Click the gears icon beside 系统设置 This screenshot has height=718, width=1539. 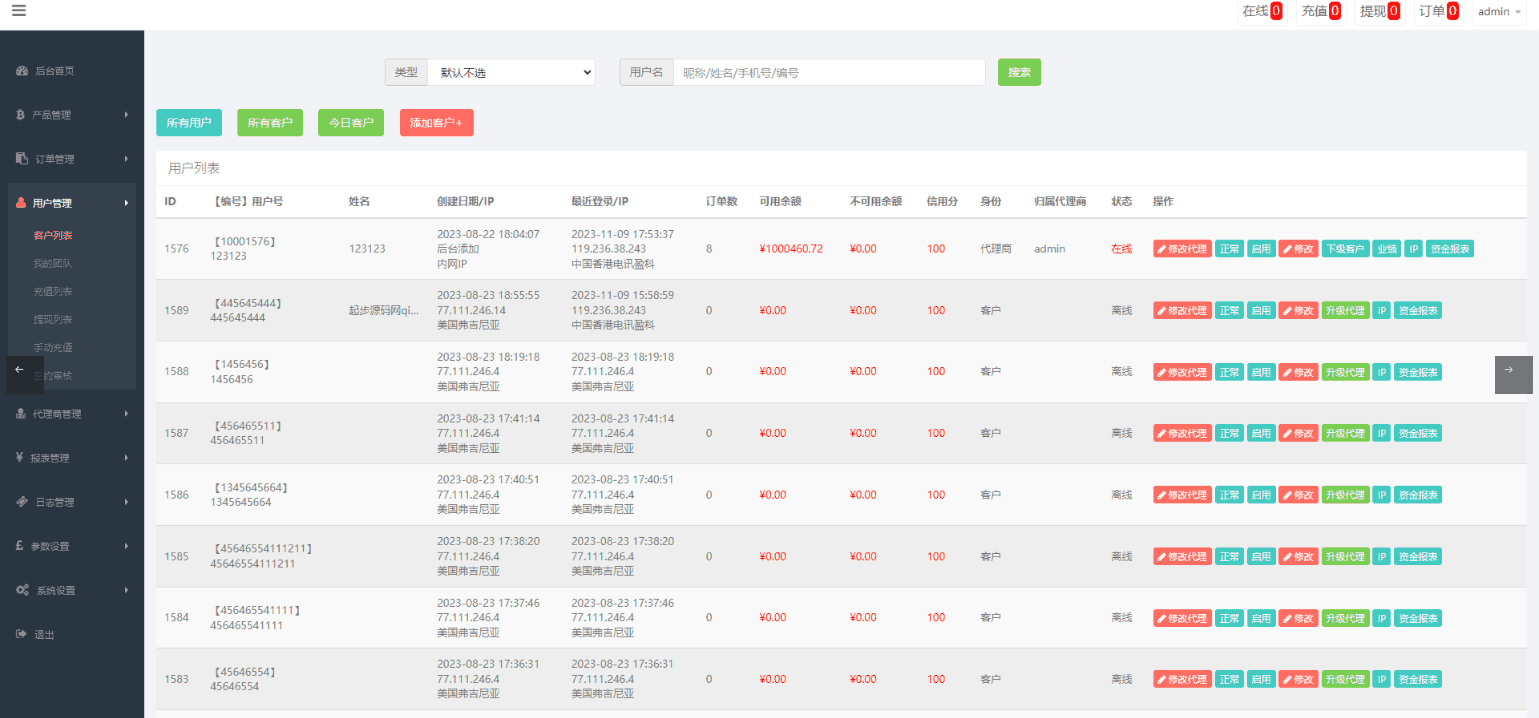(22, 590)
